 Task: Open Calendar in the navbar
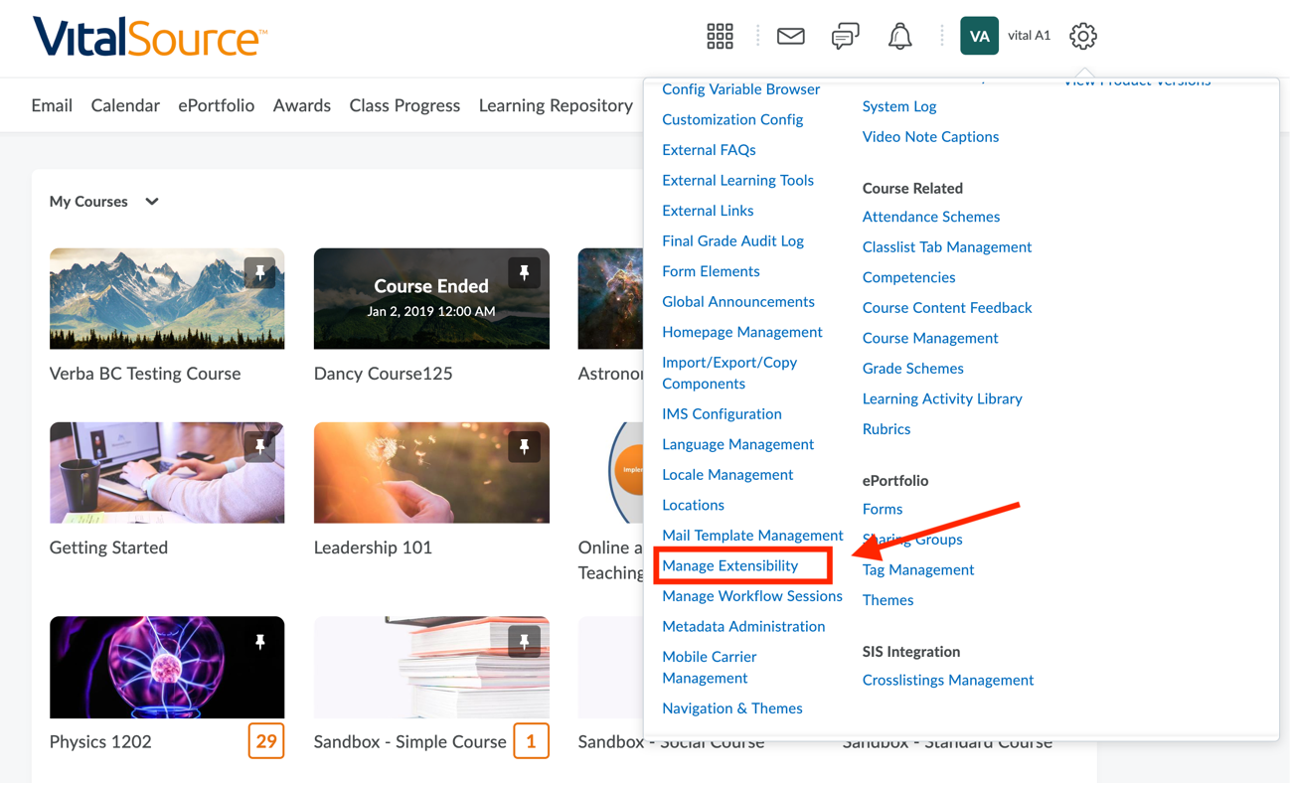tap(125, 105)
